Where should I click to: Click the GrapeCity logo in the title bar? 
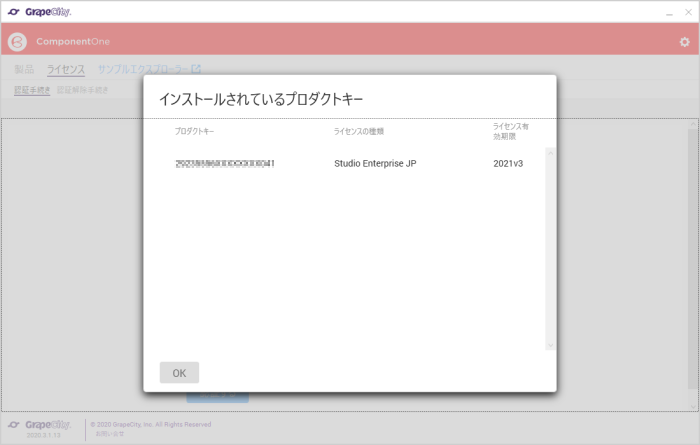[39, 12]
